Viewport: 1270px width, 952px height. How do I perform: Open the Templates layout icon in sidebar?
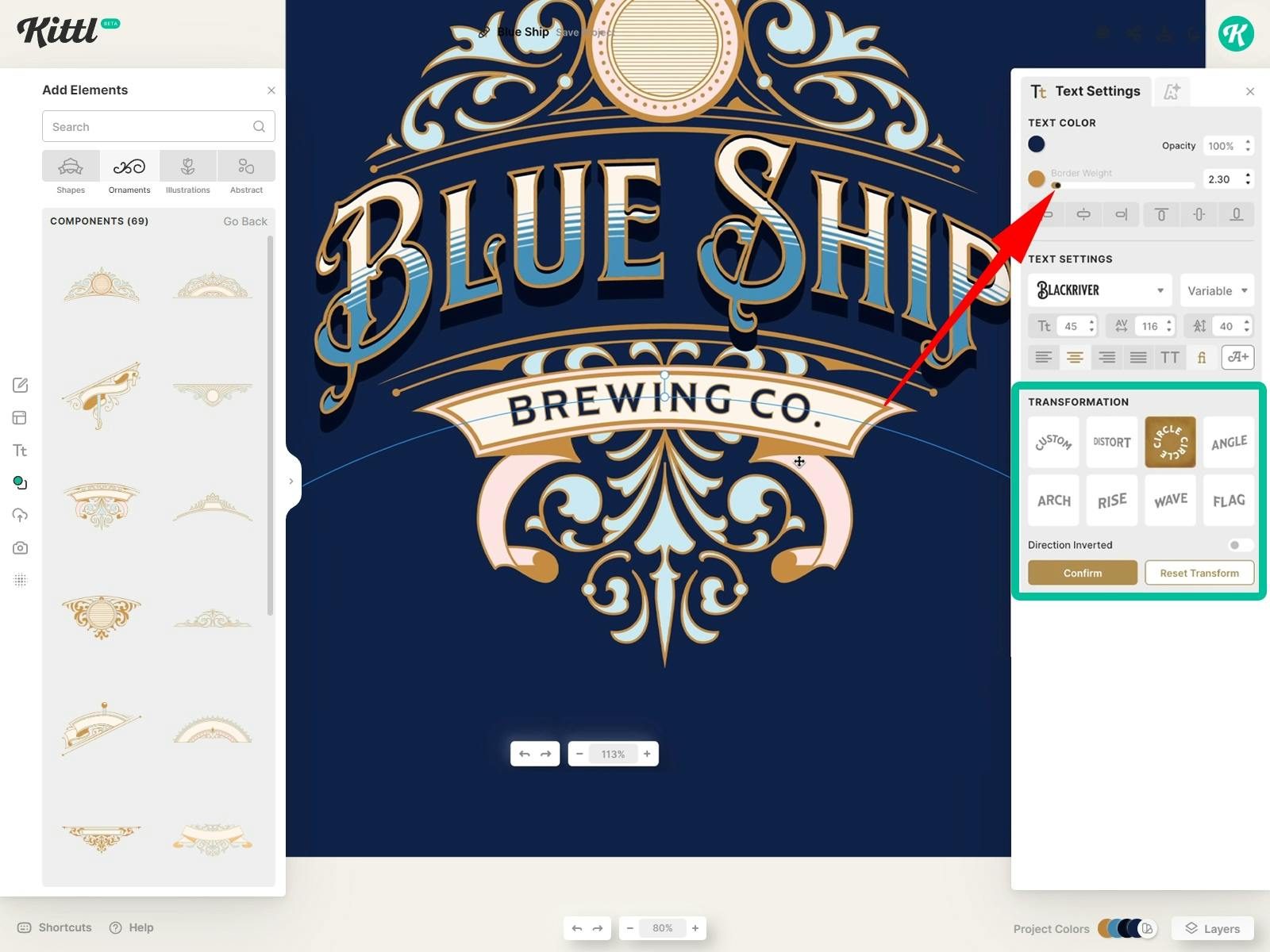[x=21, y=418]
